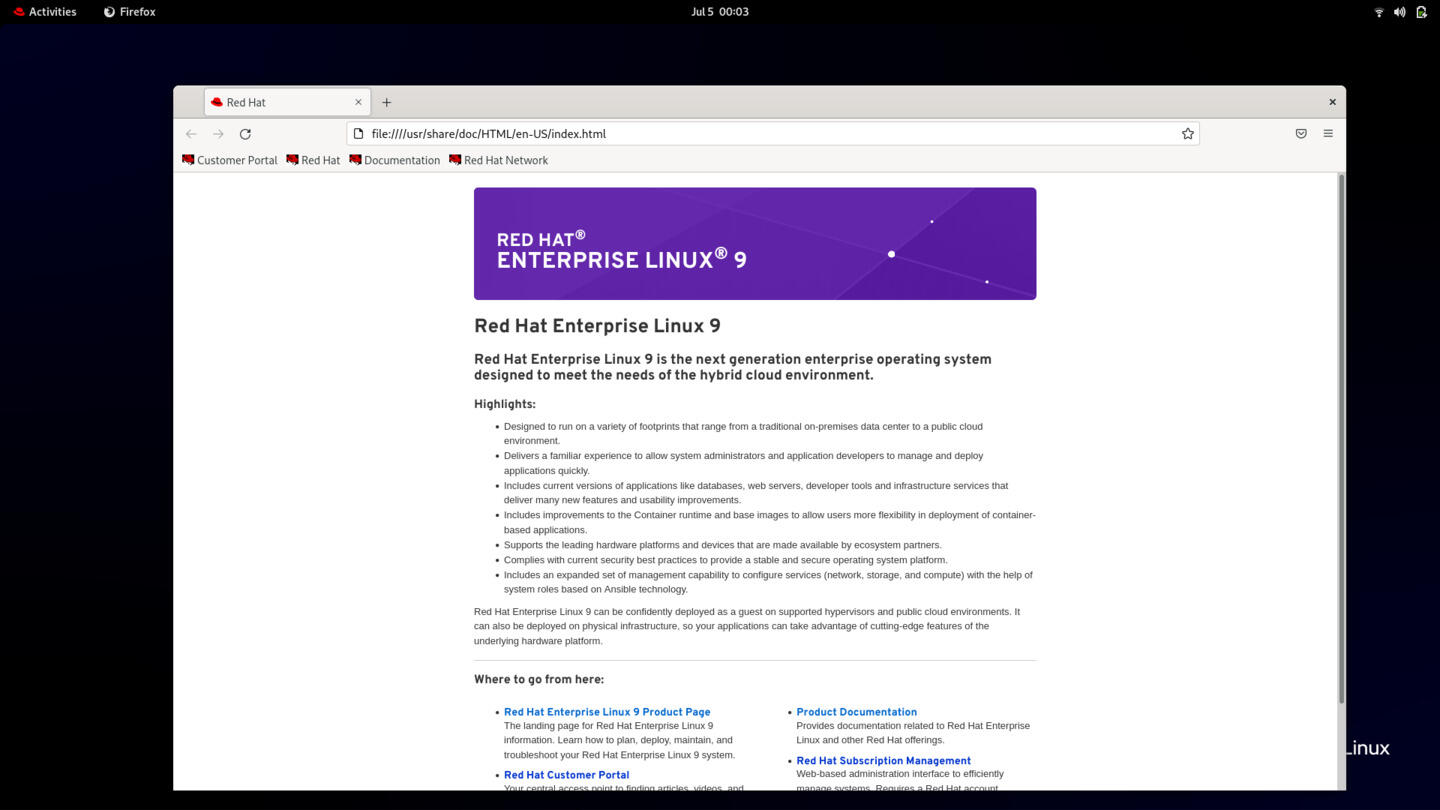Save page to Pocket icon
This screenshot has height=810, width=1440.
pos(1301,134)
